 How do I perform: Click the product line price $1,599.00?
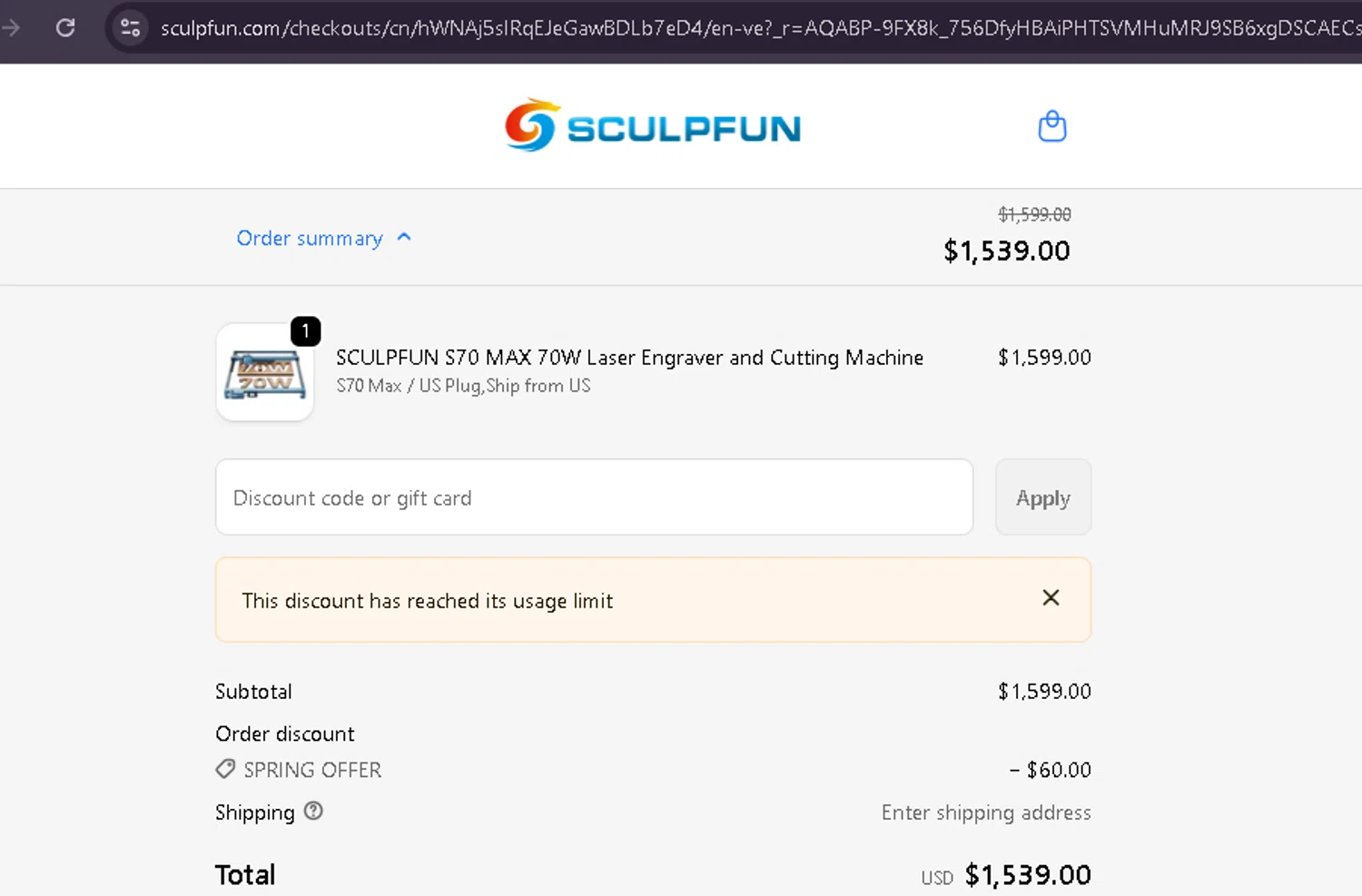click(1044, 358)
